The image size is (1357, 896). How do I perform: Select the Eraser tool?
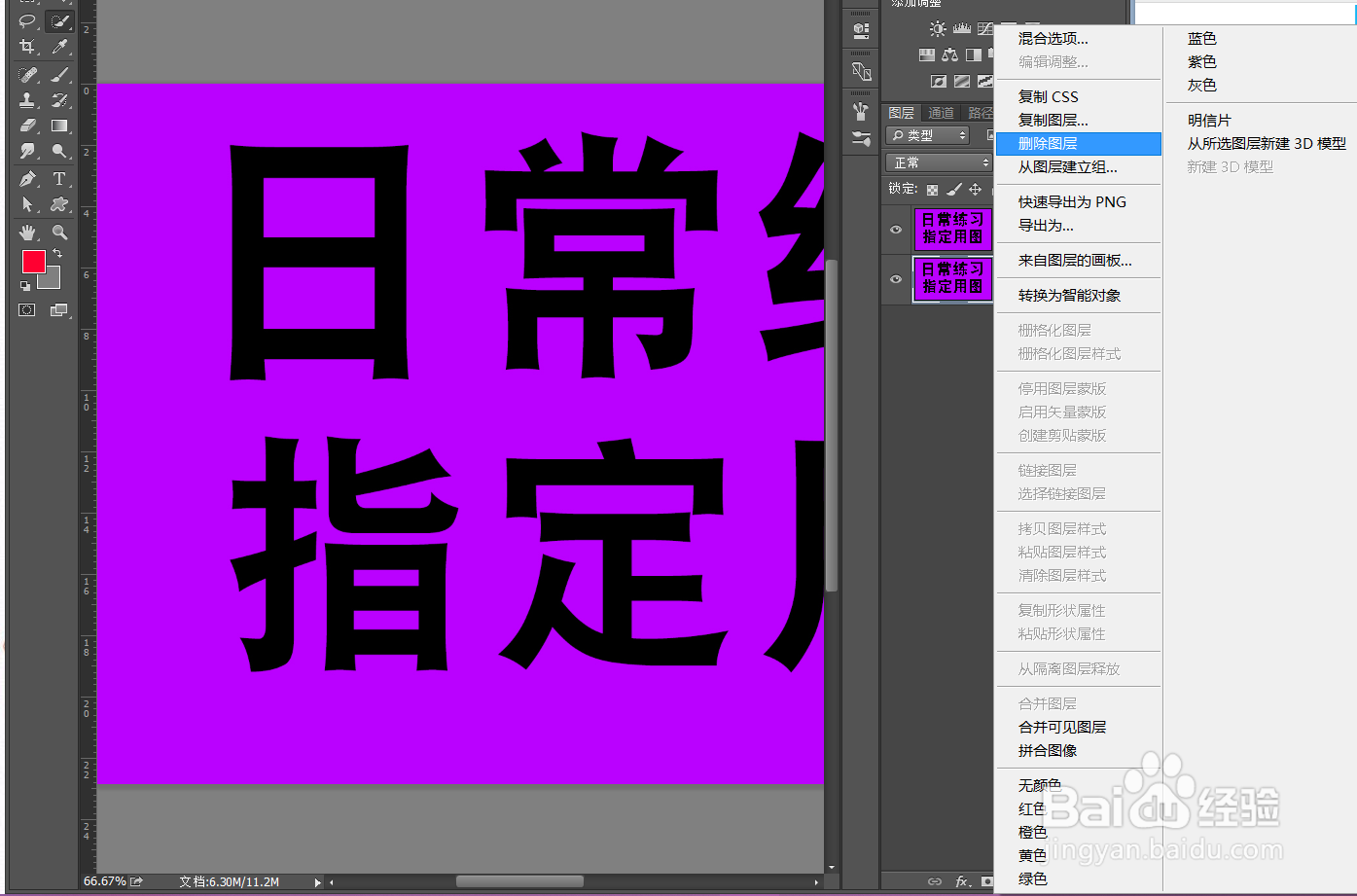click(x=27, y=125)
